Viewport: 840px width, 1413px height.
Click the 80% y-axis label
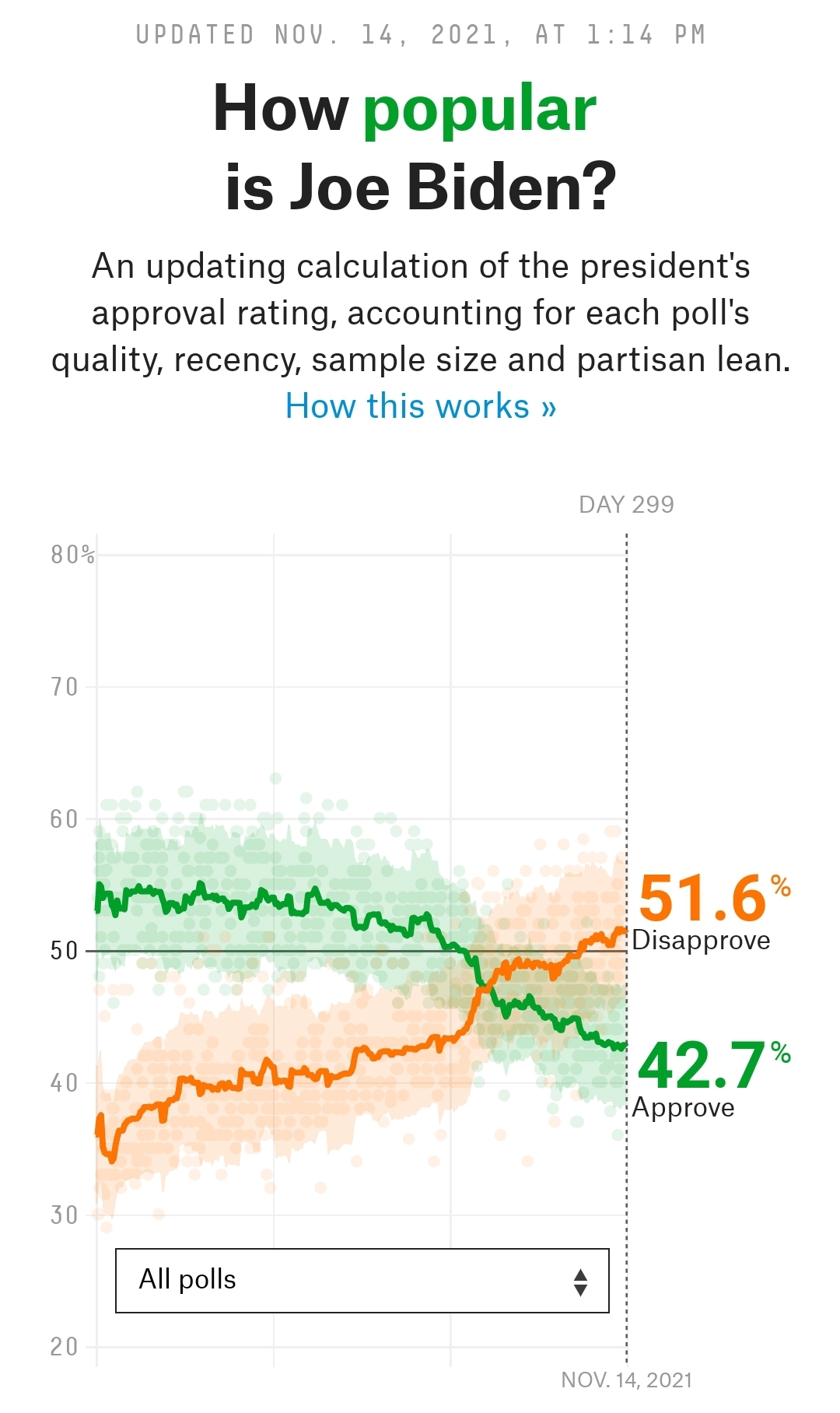72,555
